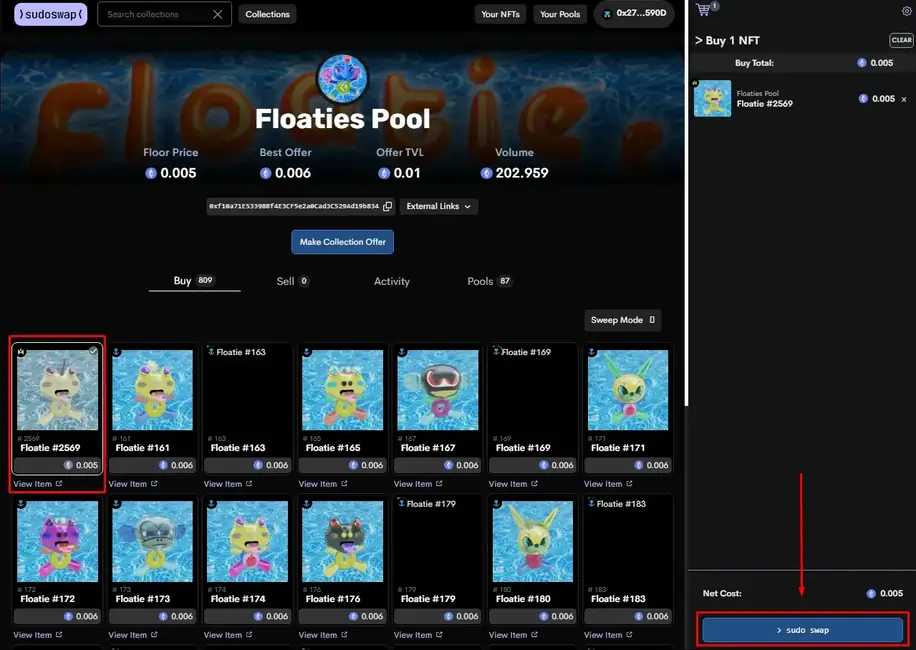This screenshot has width=916, height=650.
Task: Click the sudo swap button
Action: [x=803, y=630]
